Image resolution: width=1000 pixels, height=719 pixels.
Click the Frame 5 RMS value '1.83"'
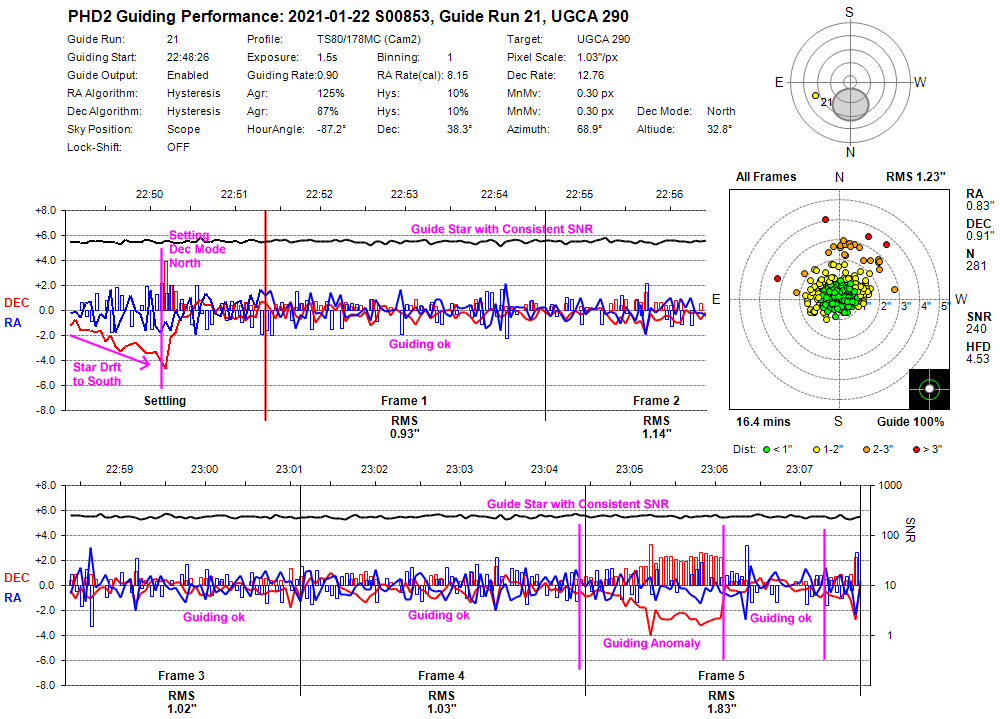point(721,709)
